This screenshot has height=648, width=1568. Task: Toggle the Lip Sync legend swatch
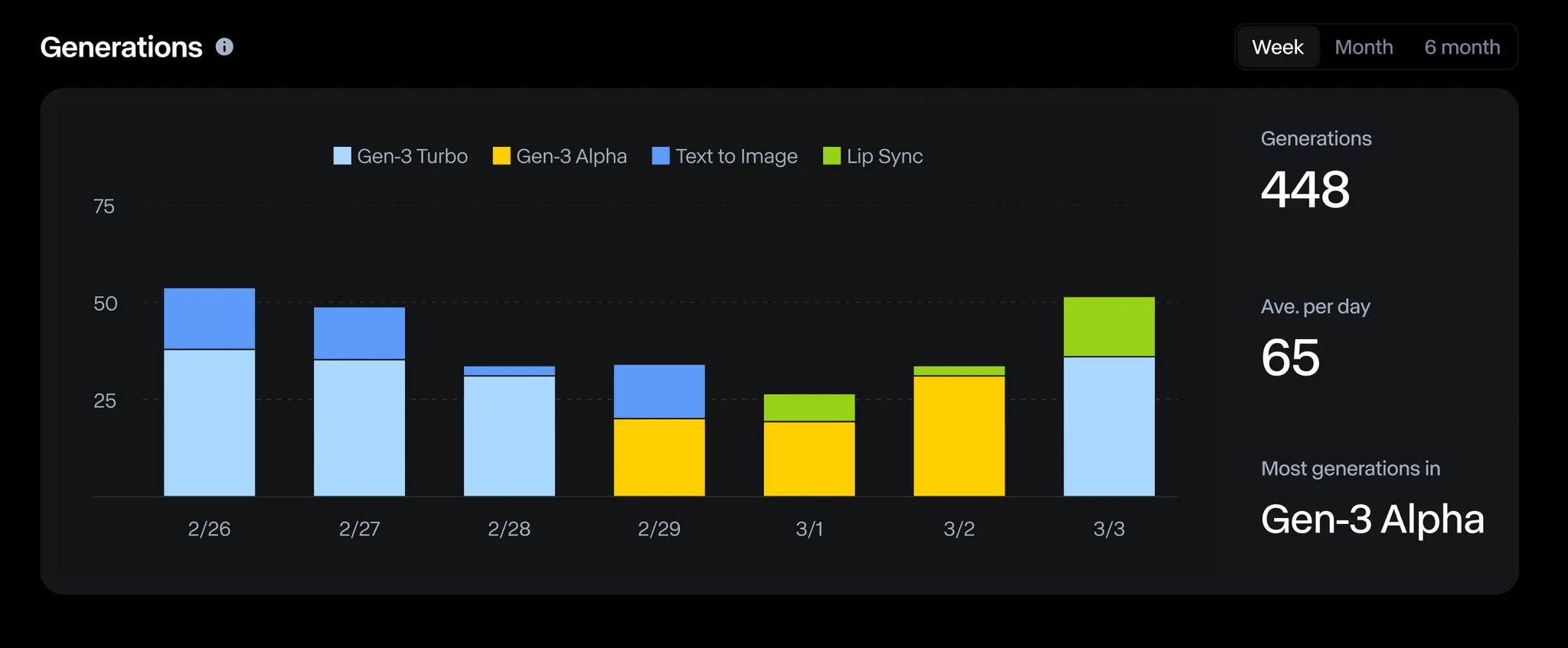click(x=831, y=156)
